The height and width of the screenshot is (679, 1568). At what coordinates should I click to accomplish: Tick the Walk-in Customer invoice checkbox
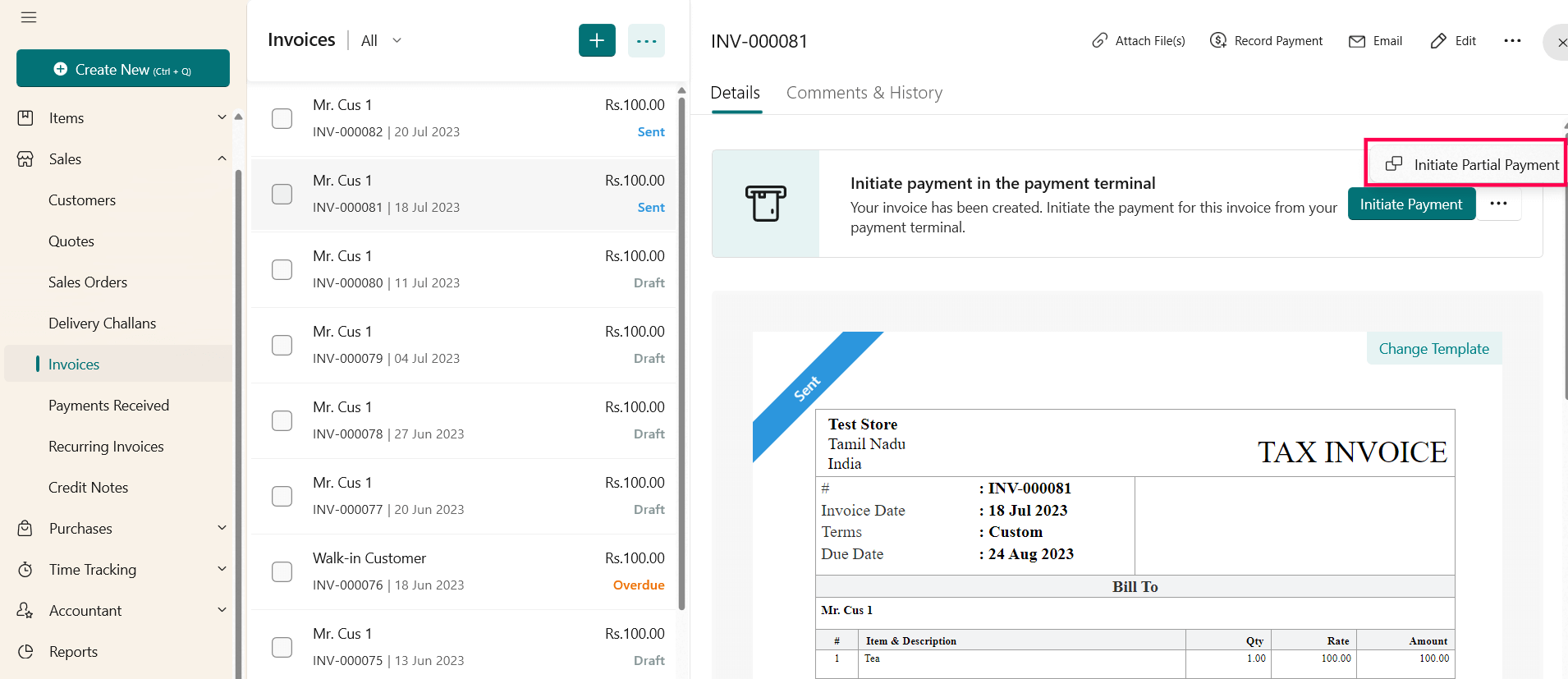pyautogui.click(x=282, y=571)
